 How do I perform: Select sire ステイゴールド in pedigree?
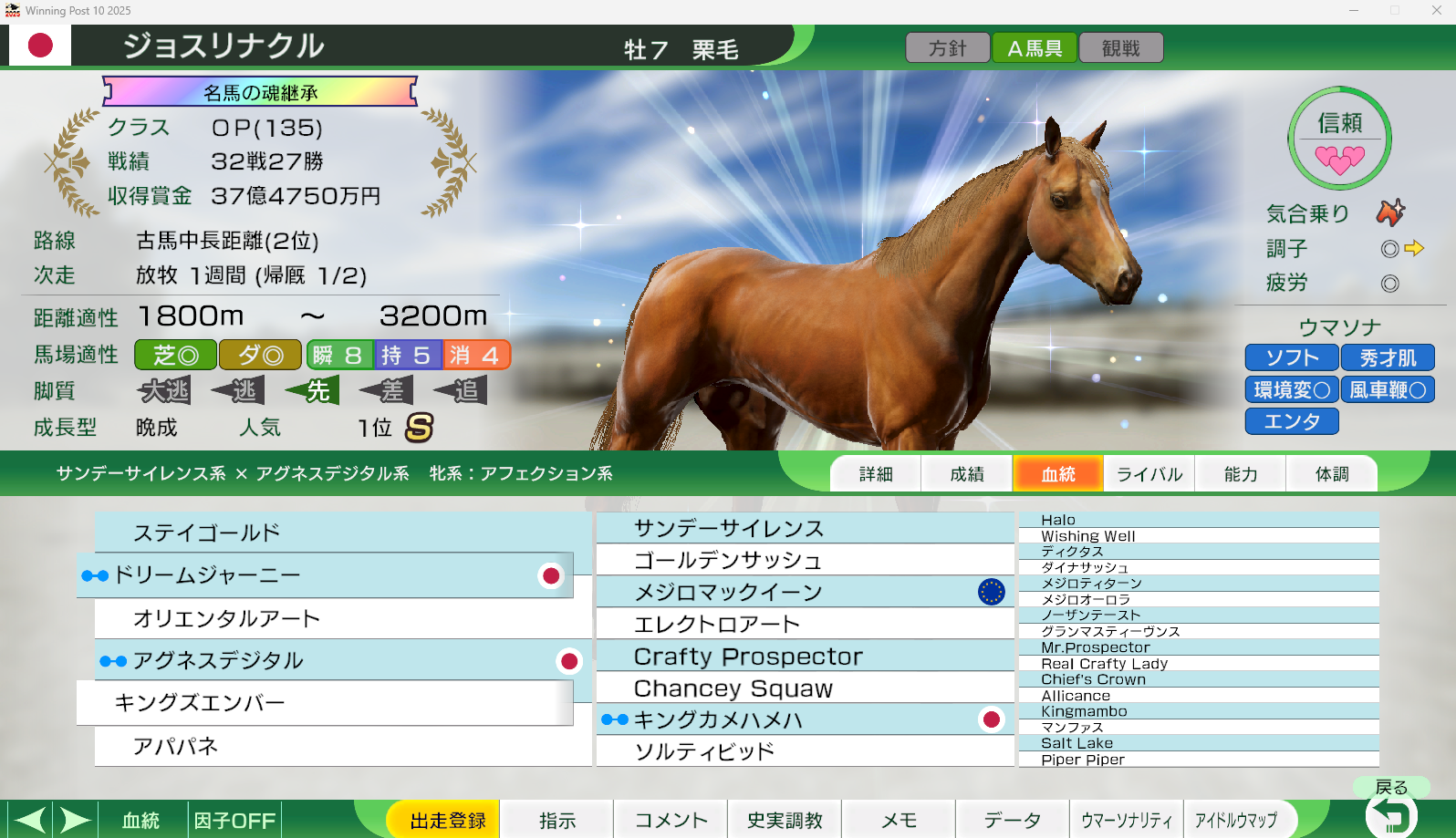click(343, 533)
